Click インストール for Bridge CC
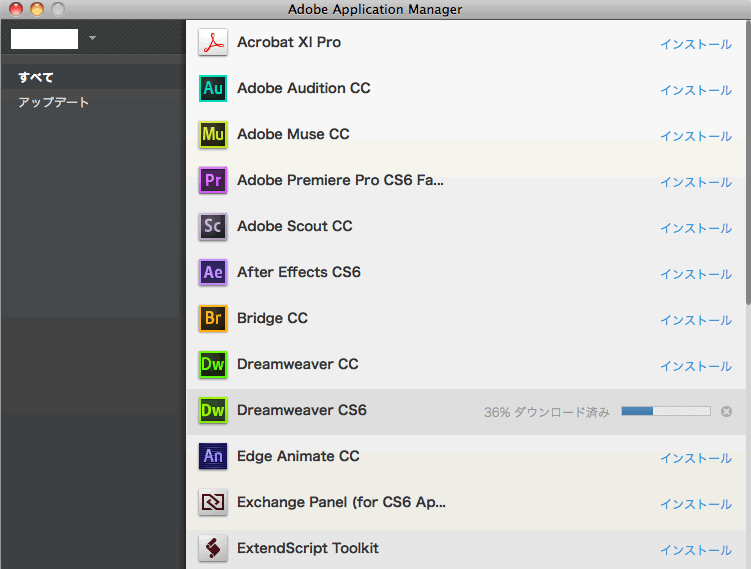This screenshot has width=751, height=569. pyautogui.click(x=696, y=320)
